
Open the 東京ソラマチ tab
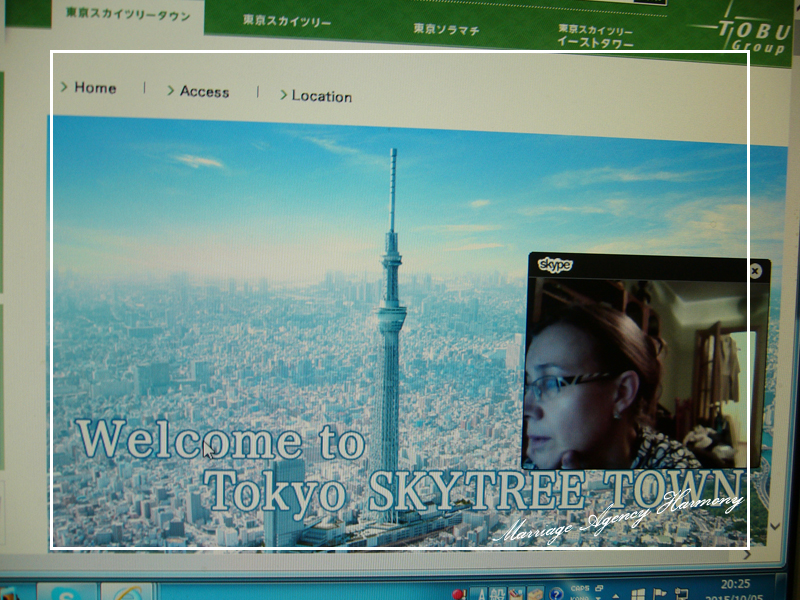coord(446,29)
